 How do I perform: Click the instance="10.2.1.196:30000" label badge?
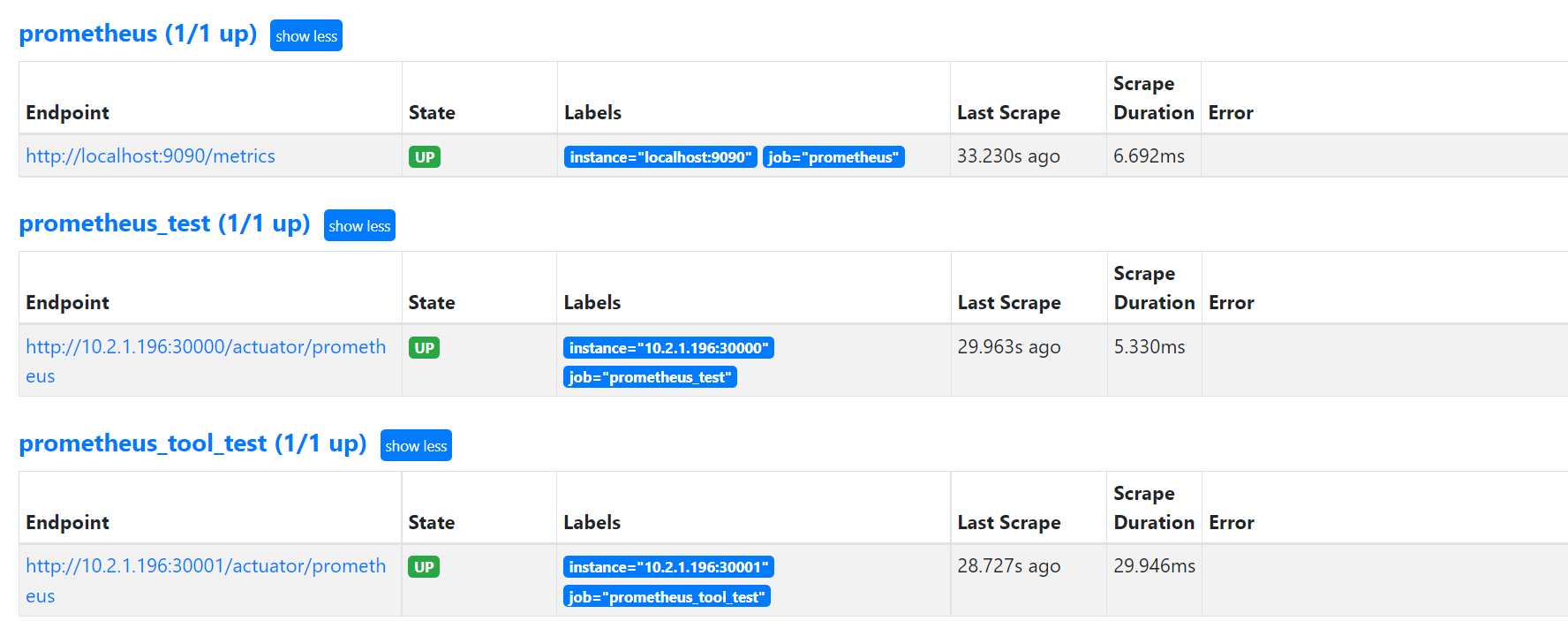click(x=668, y=348)
